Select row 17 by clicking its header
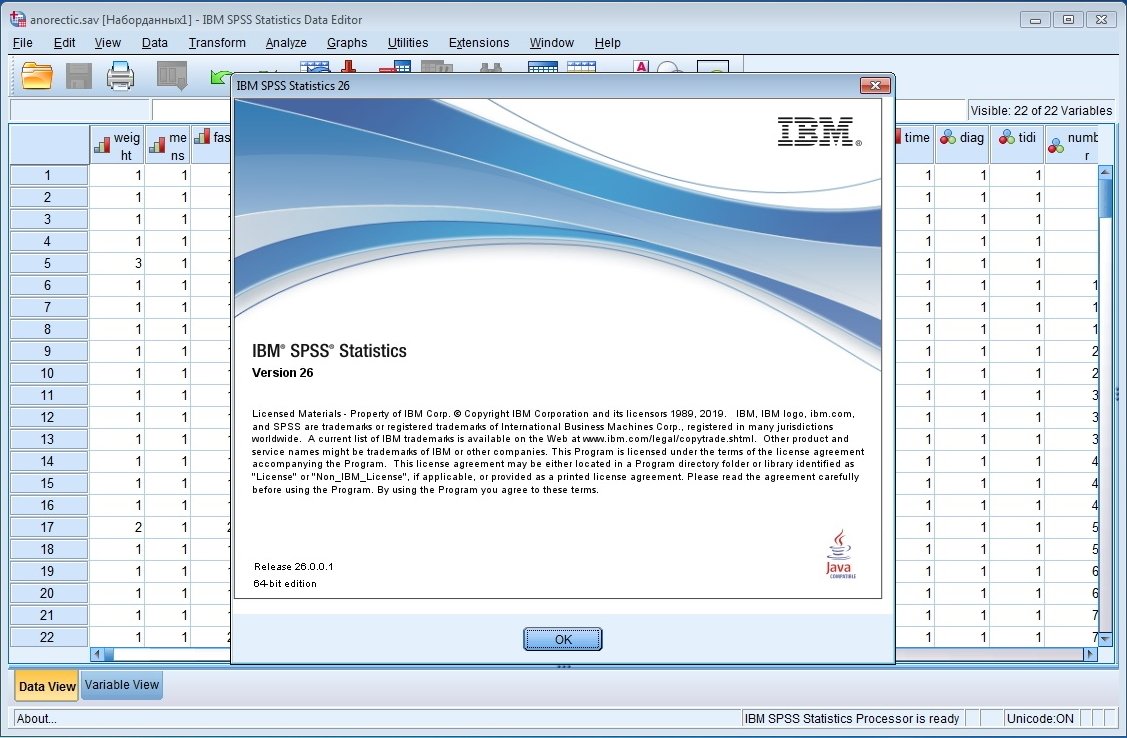Image resolution: width=1127 pixels, height=738 pixels. 48,527
